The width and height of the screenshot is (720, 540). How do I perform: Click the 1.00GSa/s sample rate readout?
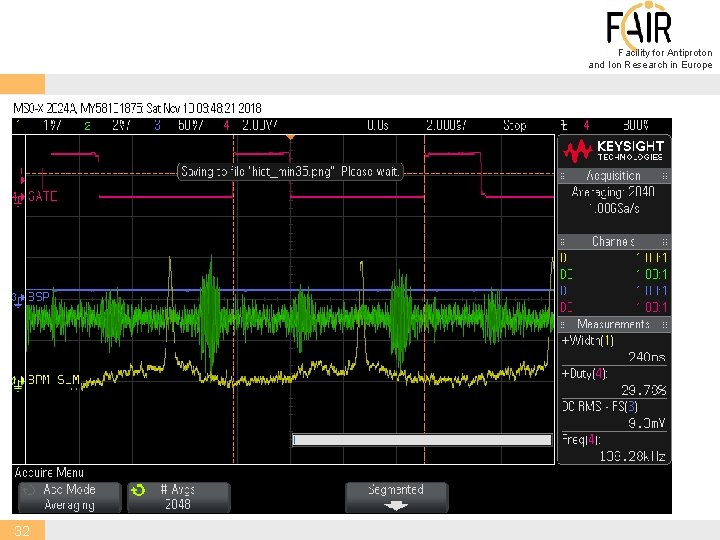(614, 208)
